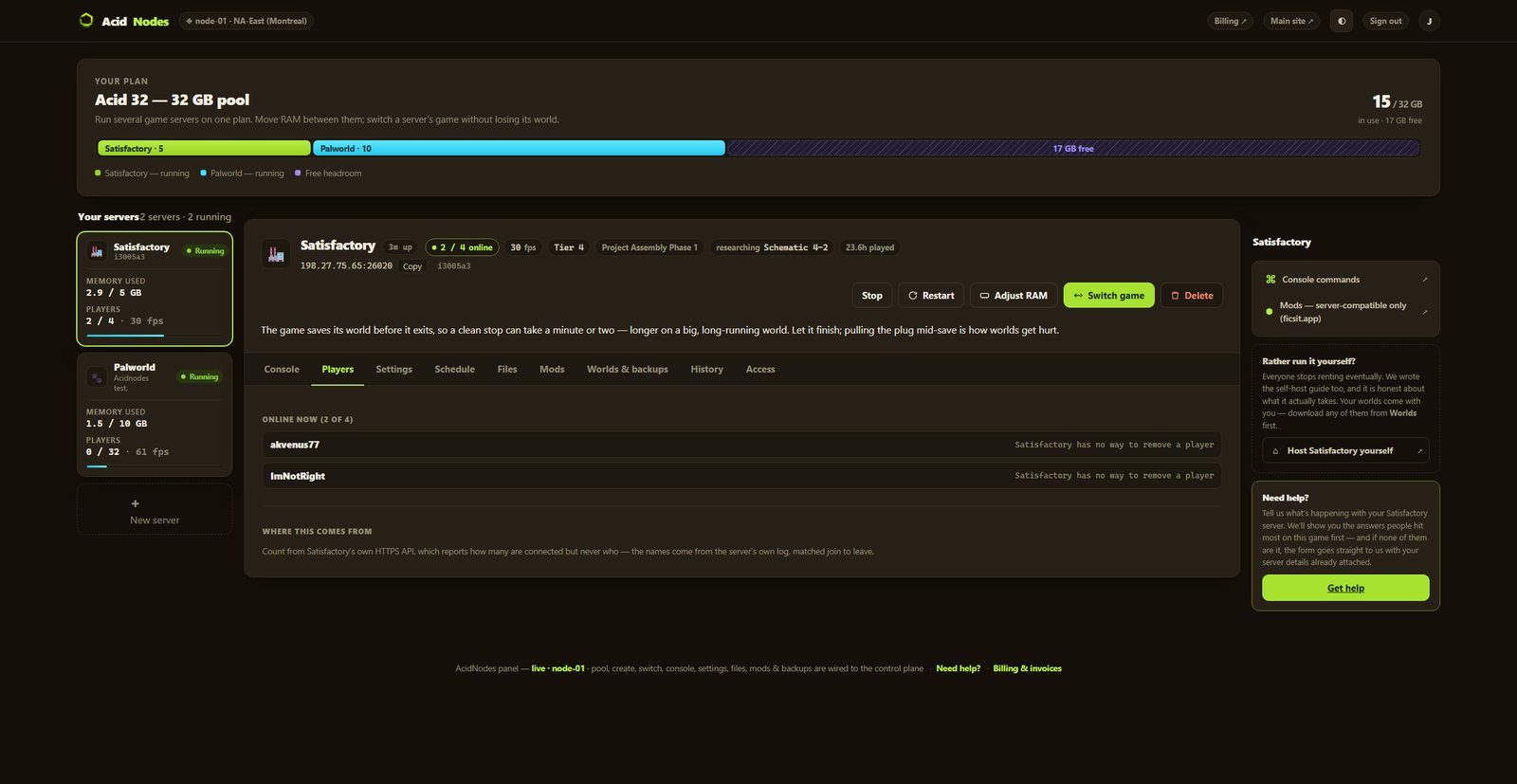Open the Worlds & backups tab
1517x784 pixels.
[x=628, y=370]
